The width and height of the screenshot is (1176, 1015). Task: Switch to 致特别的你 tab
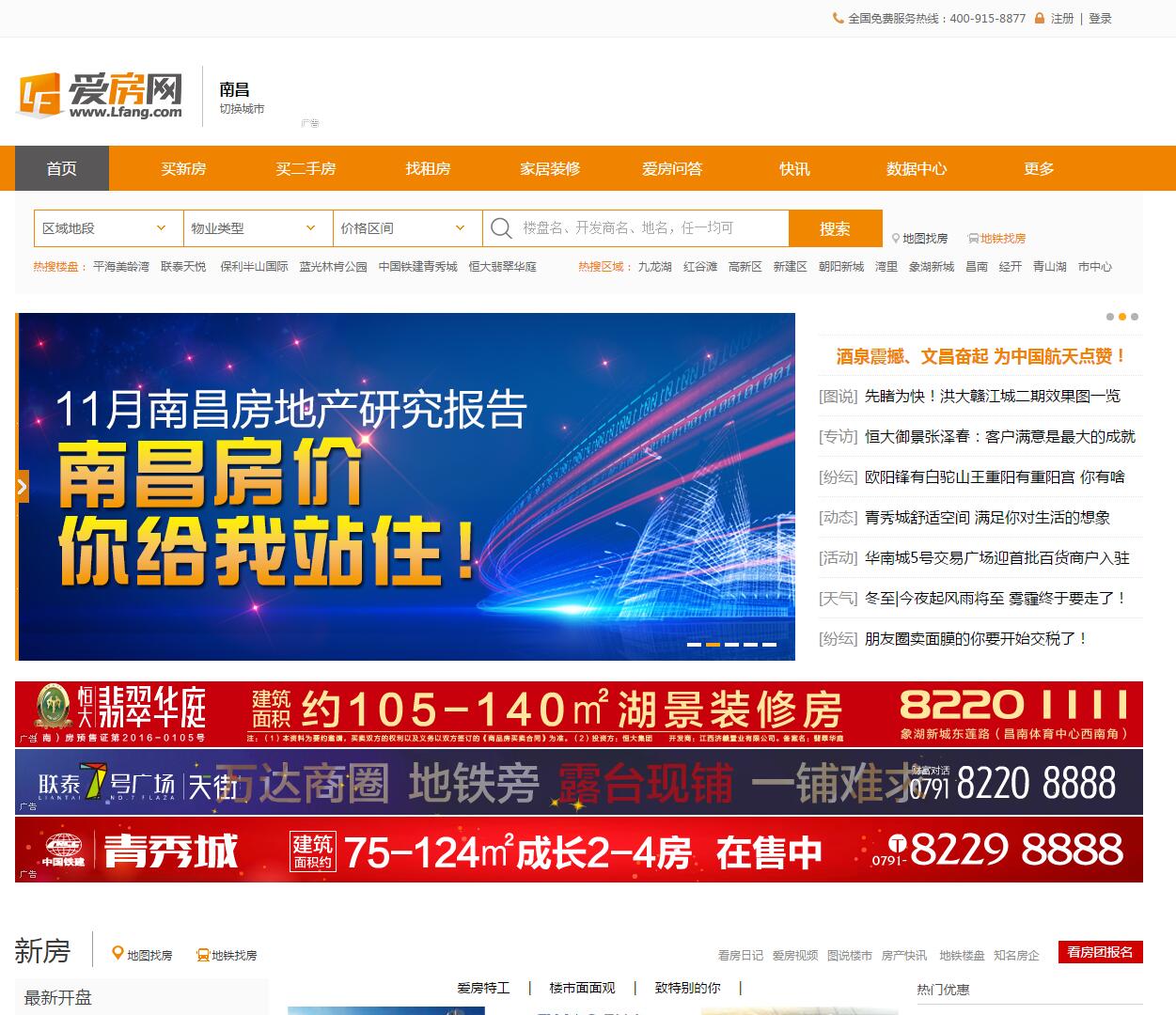click(688, 988)
